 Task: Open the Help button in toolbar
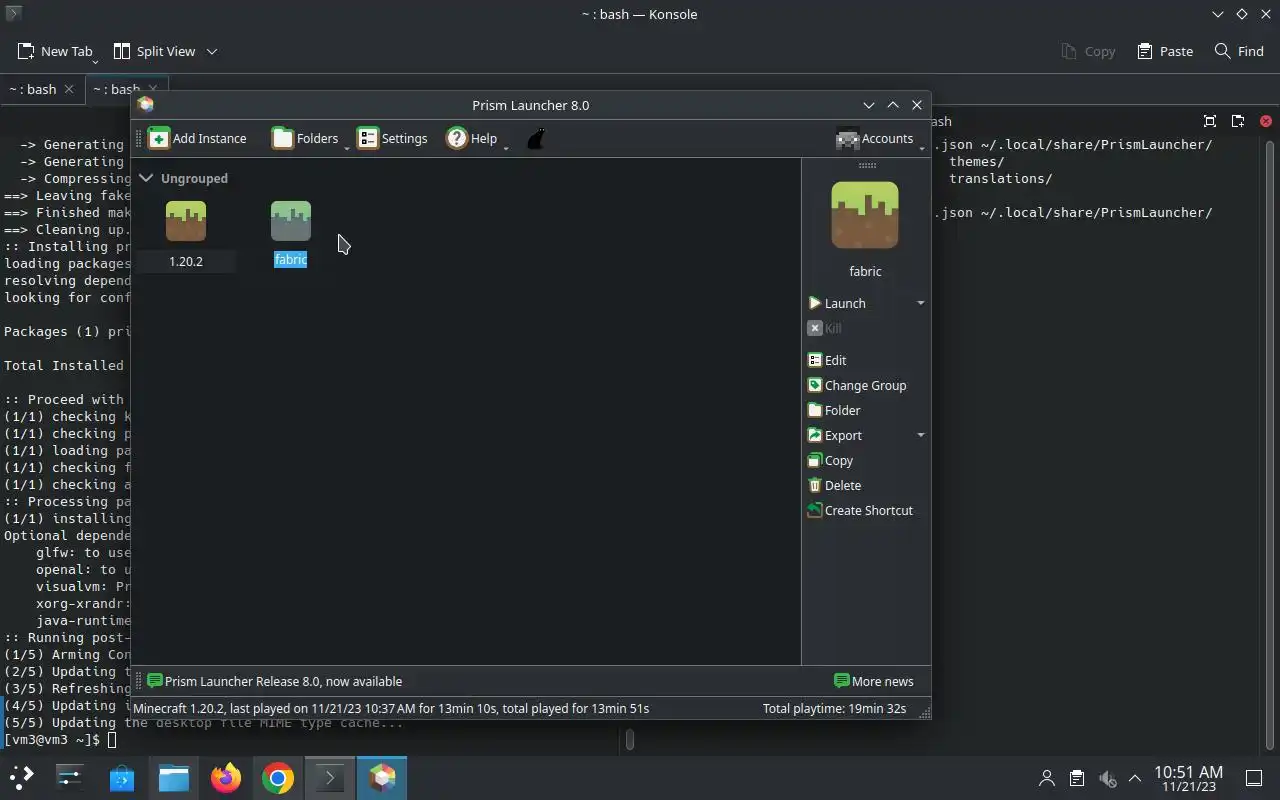pyautogui.click(x=472, y=138)
